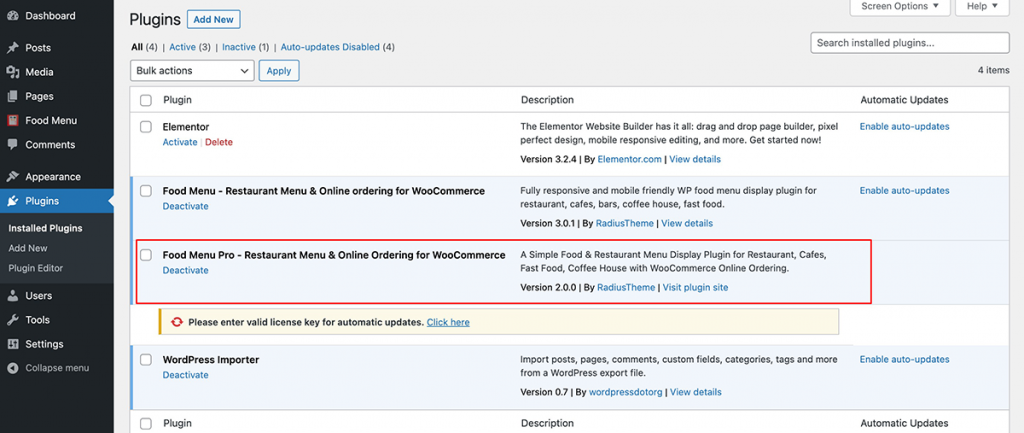The image size is (1024, 433).
Task: View details for Elementor
Action: (x=695, y=159)
